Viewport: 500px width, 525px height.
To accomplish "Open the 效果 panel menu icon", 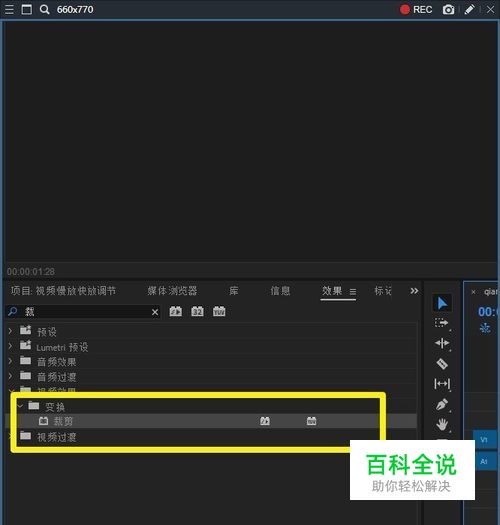I will [353, 292].
